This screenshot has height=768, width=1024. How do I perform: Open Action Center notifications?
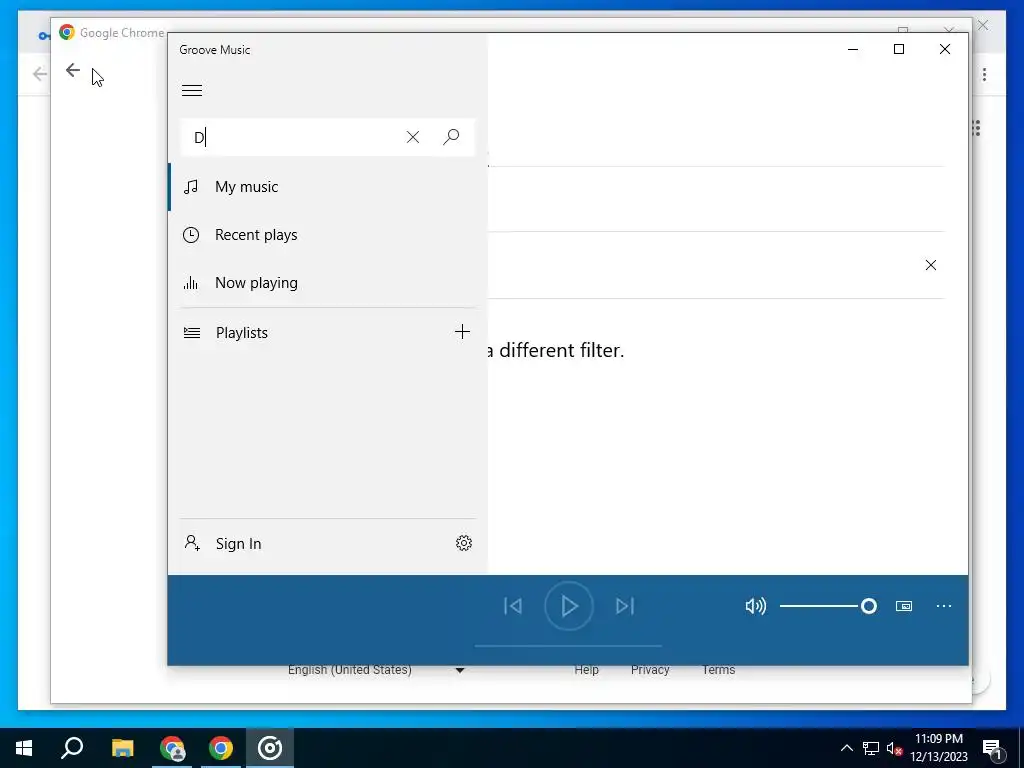click(x=992, y=749)
